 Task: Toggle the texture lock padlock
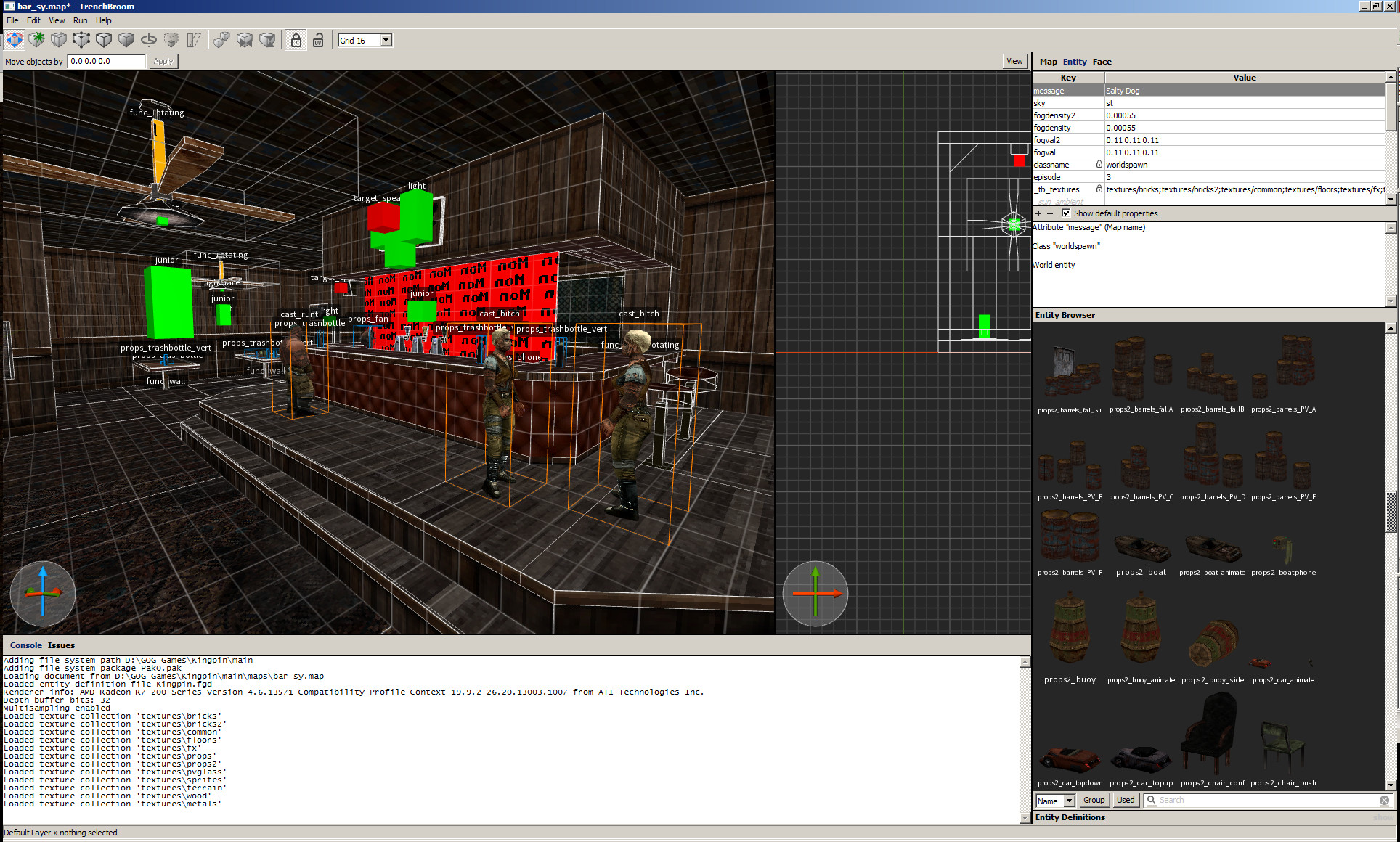click(x=296, y=40)
